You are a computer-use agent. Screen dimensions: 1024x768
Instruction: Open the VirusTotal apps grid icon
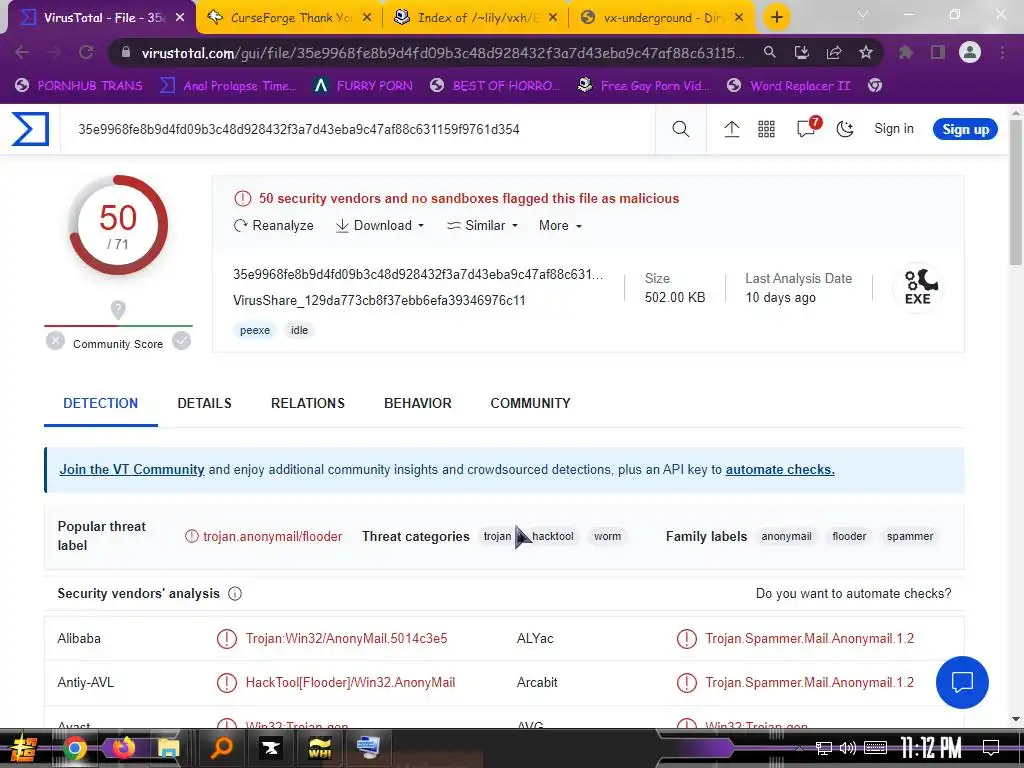766,129
